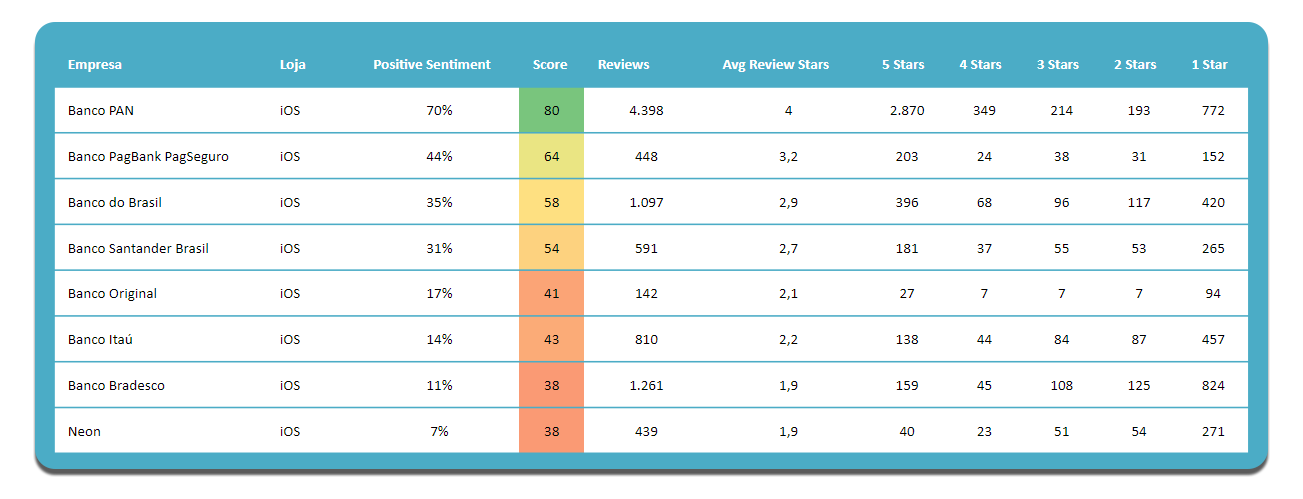The image size is (1303, 499).
Task: Click the yellow score cell showing 64
Action: 551,157
